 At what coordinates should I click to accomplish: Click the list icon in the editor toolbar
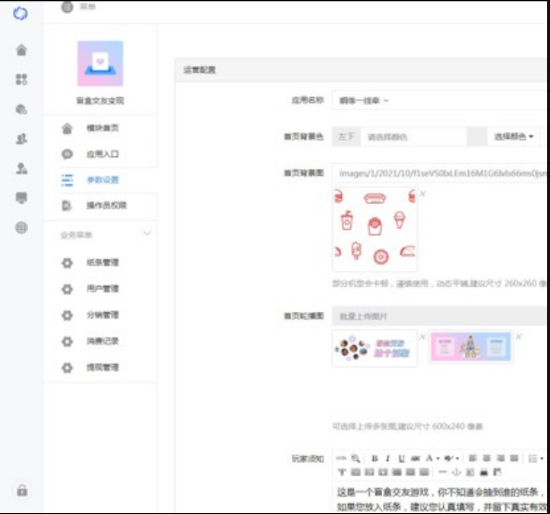(x=533, y=458)
